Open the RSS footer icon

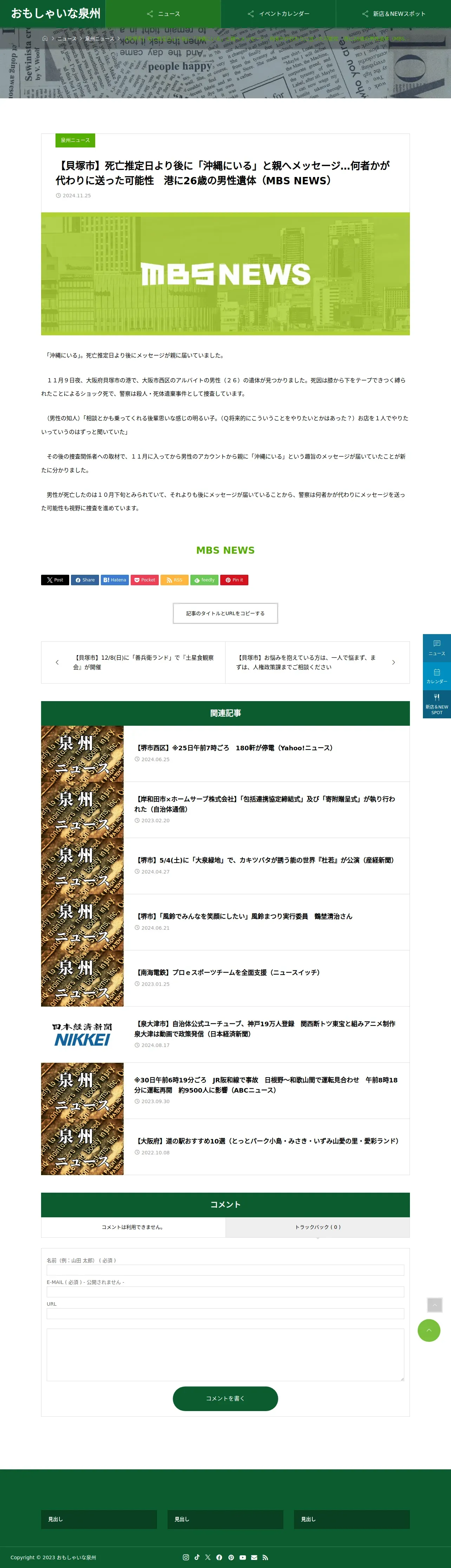click(265, 1557)
